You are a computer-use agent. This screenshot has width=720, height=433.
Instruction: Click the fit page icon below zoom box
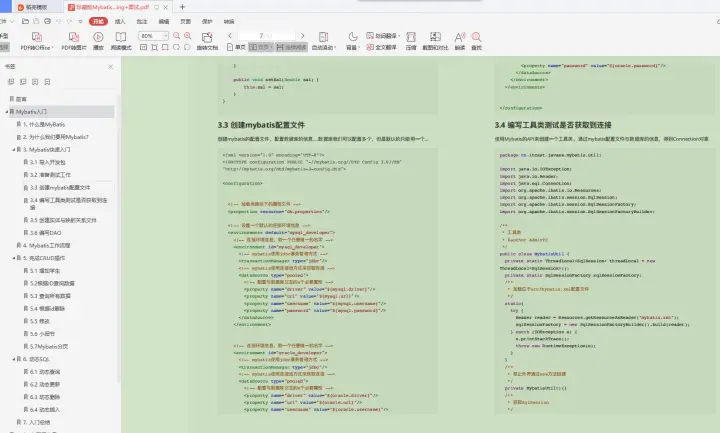click(154, 47)
